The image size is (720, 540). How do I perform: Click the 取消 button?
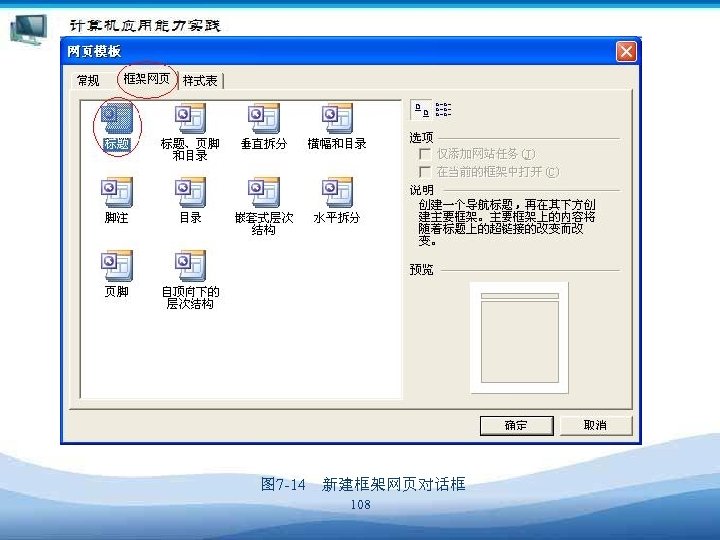point(596,425)
